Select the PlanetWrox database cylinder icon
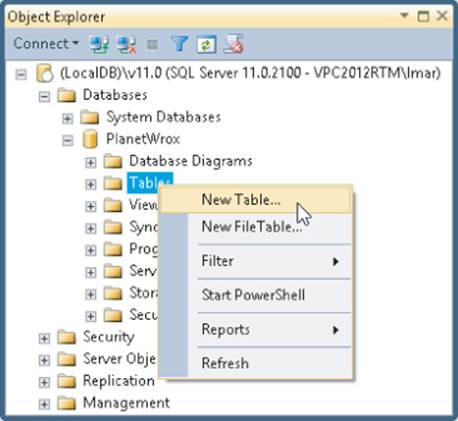This screenshot has height=421, width=458. (x=90, y=139)
